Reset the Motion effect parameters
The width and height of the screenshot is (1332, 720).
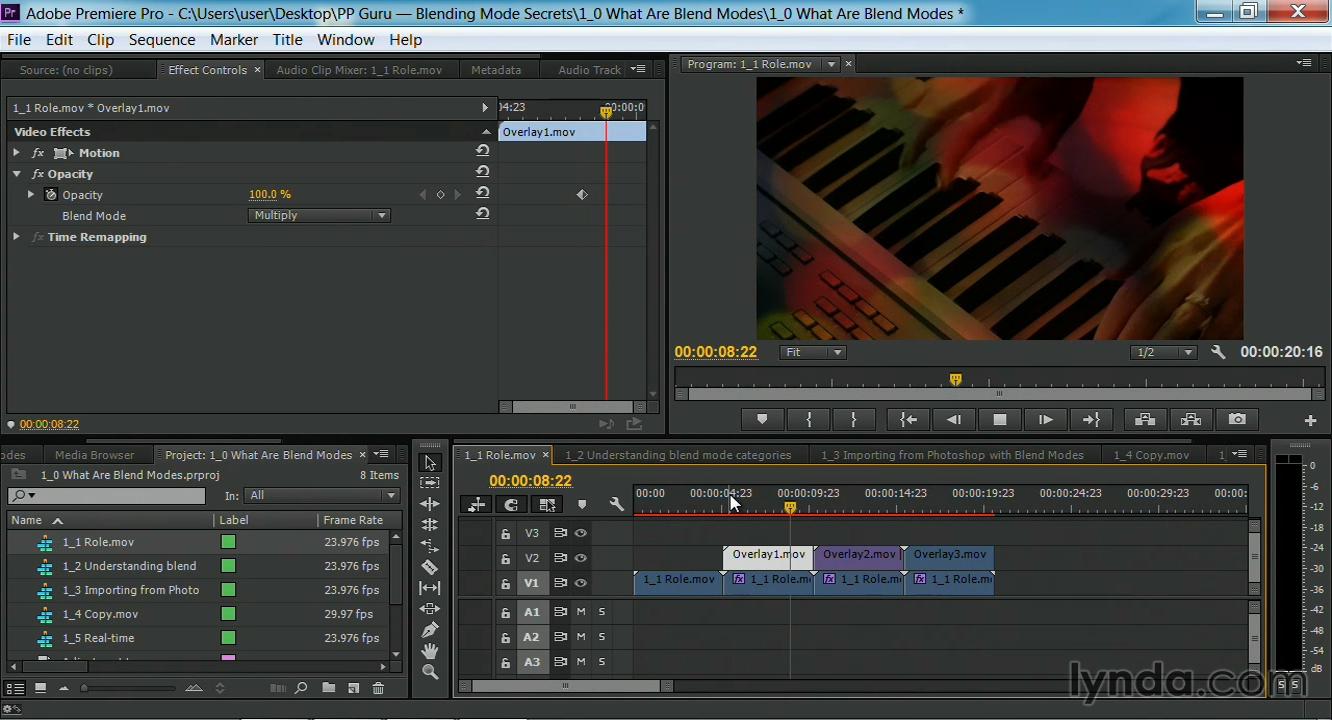[482, 151]
